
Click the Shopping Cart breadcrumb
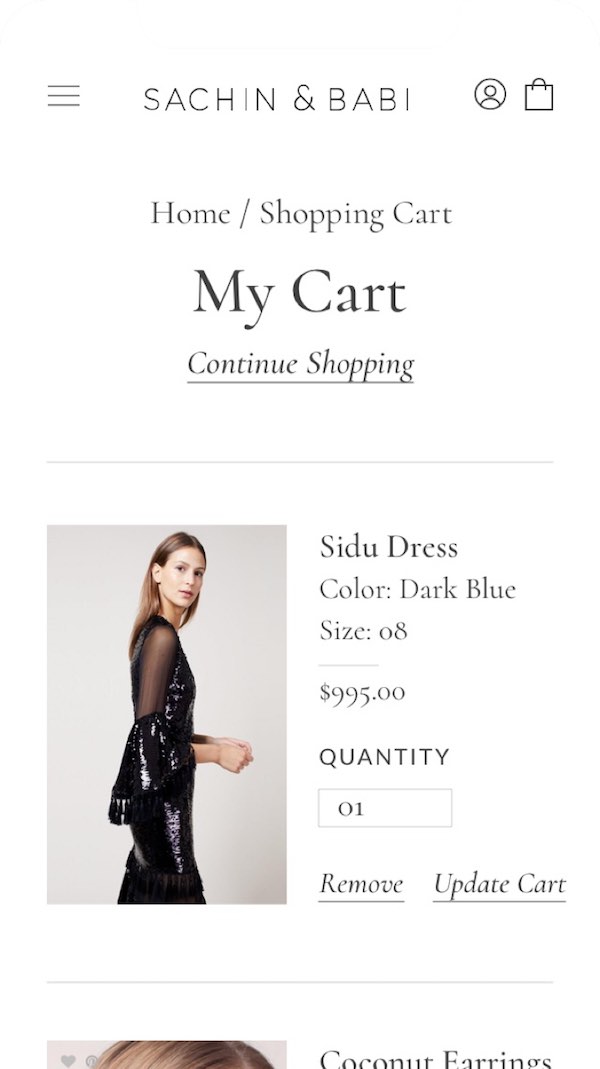click(x=356, y=213)
